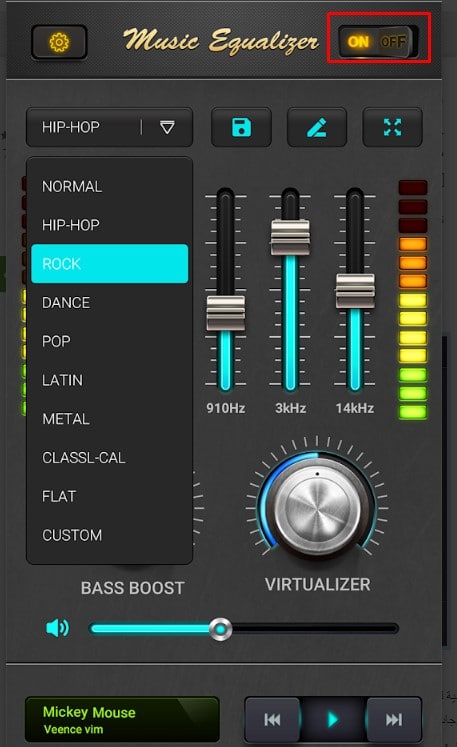Edit the preset with the pencil icon
Image resolution: width=457 pixels, height=747 pixels.
pos(317,127)
